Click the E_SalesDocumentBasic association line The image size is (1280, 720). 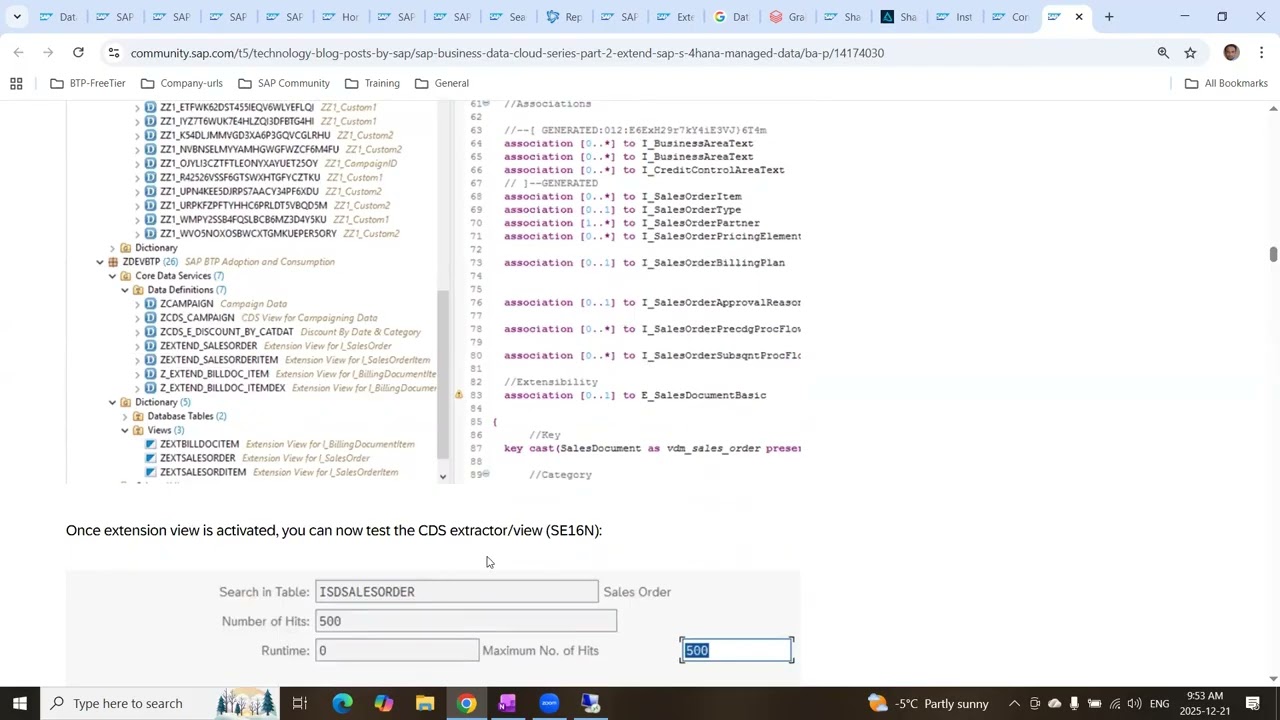pyautogui.click(x=635, y=395)
